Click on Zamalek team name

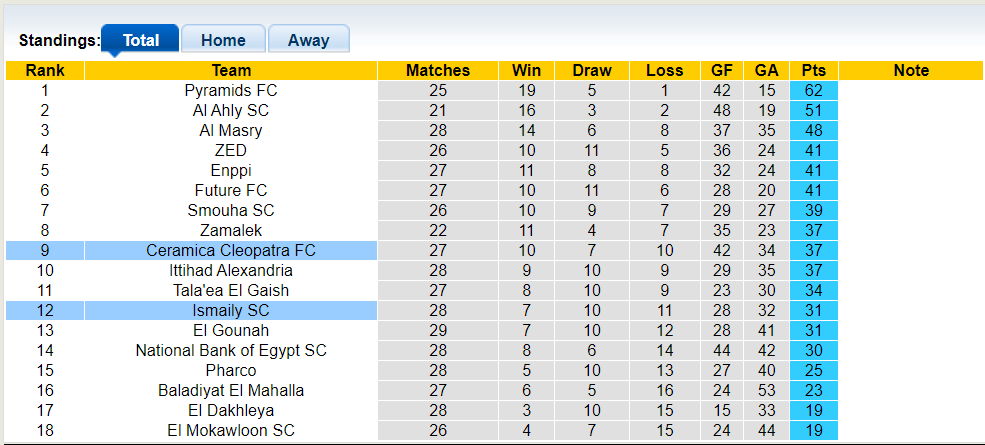coord(231,230)
